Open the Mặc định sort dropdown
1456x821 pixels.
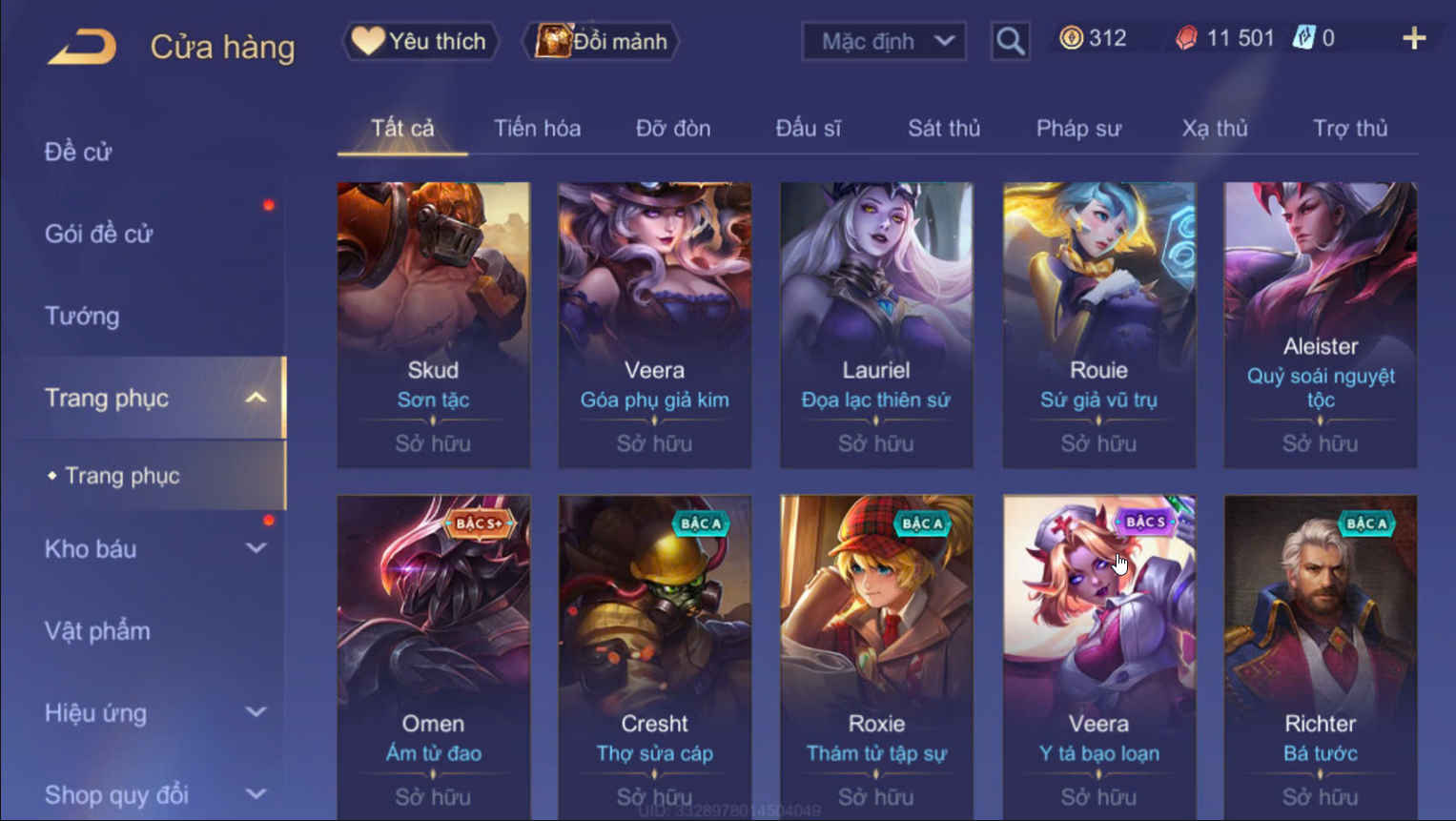click(884, 41)
